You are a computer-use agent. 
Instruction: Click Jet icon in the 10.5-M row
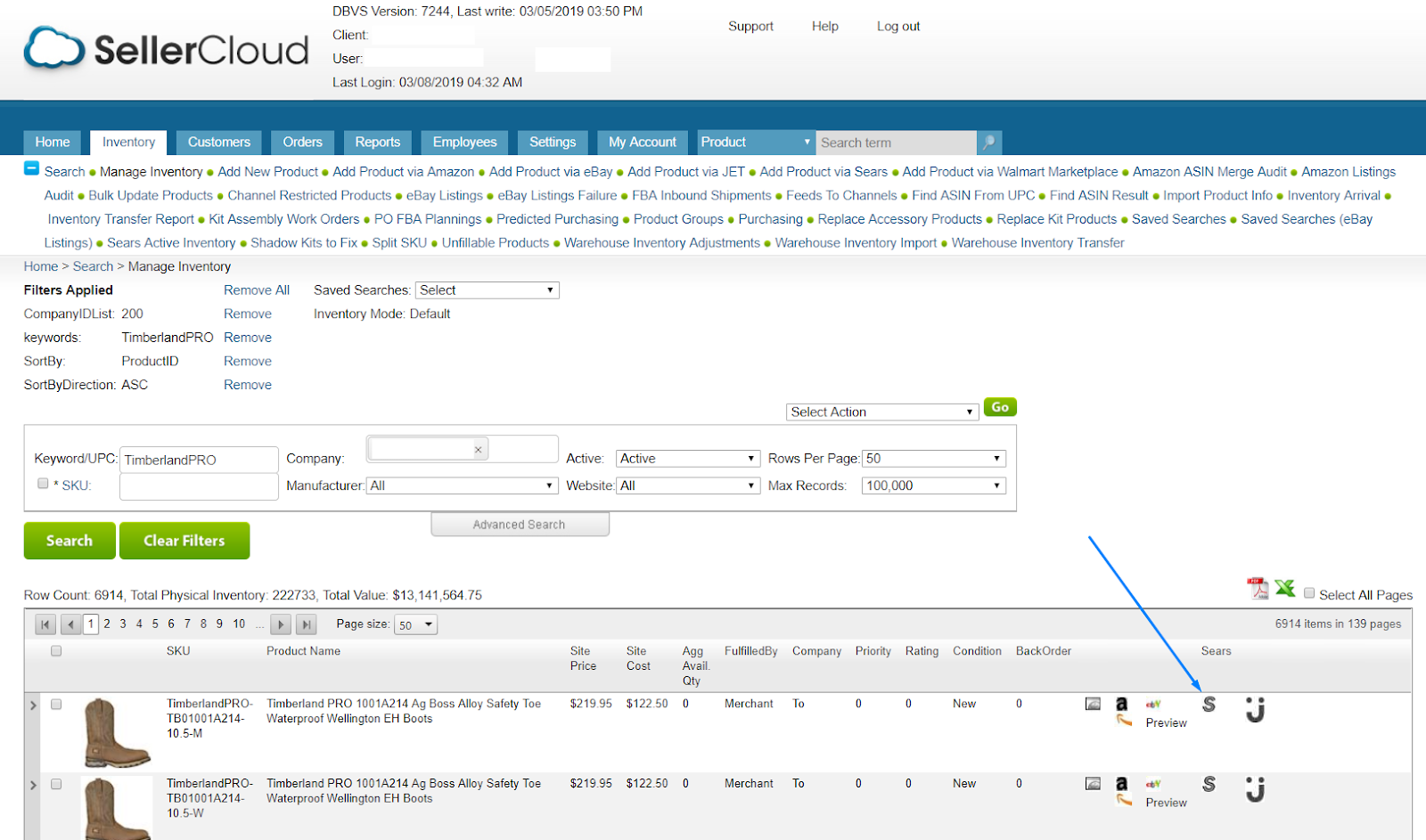point(1255,709)
